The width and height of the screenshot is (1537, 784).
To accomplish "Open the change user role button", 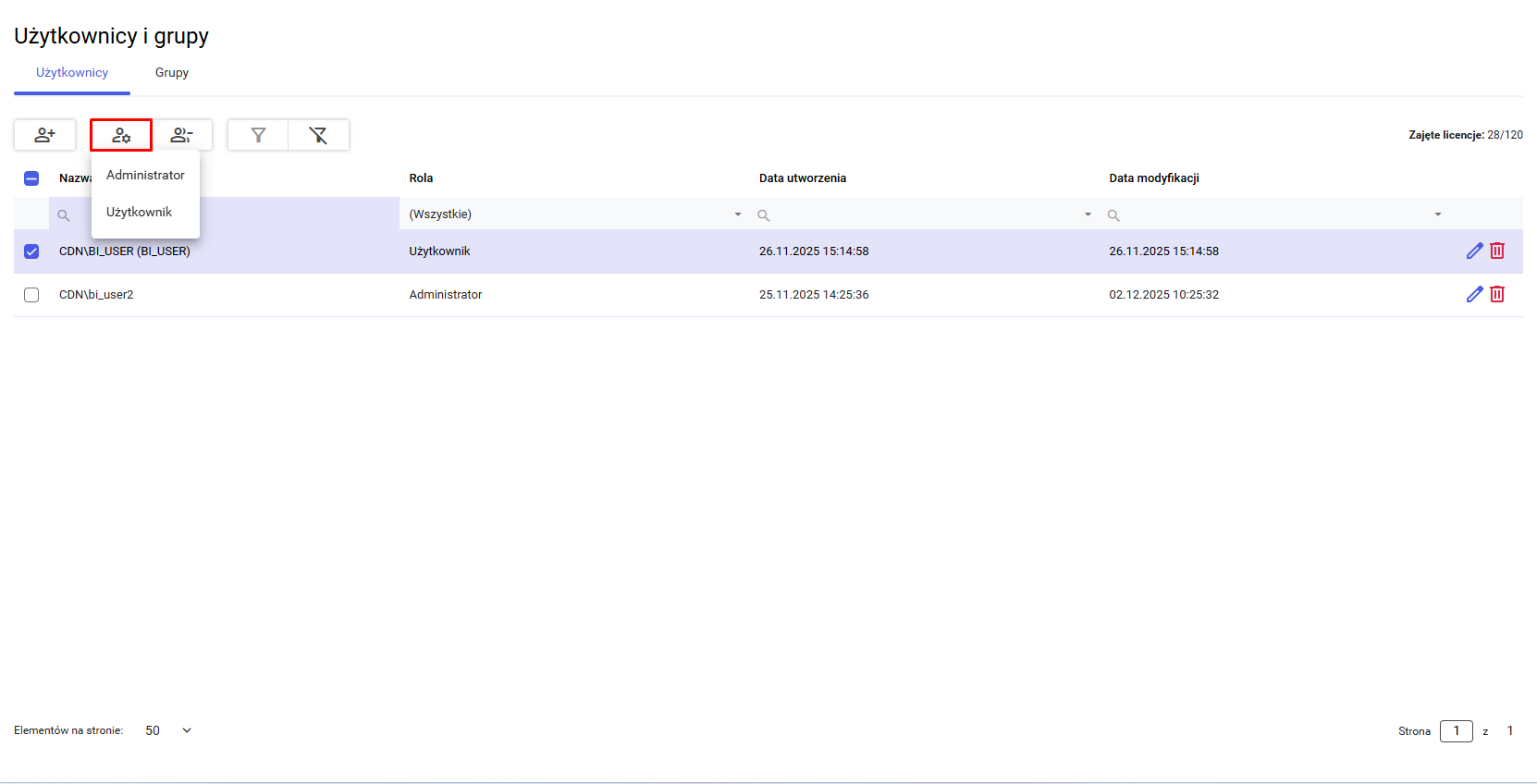I will 121,135.
